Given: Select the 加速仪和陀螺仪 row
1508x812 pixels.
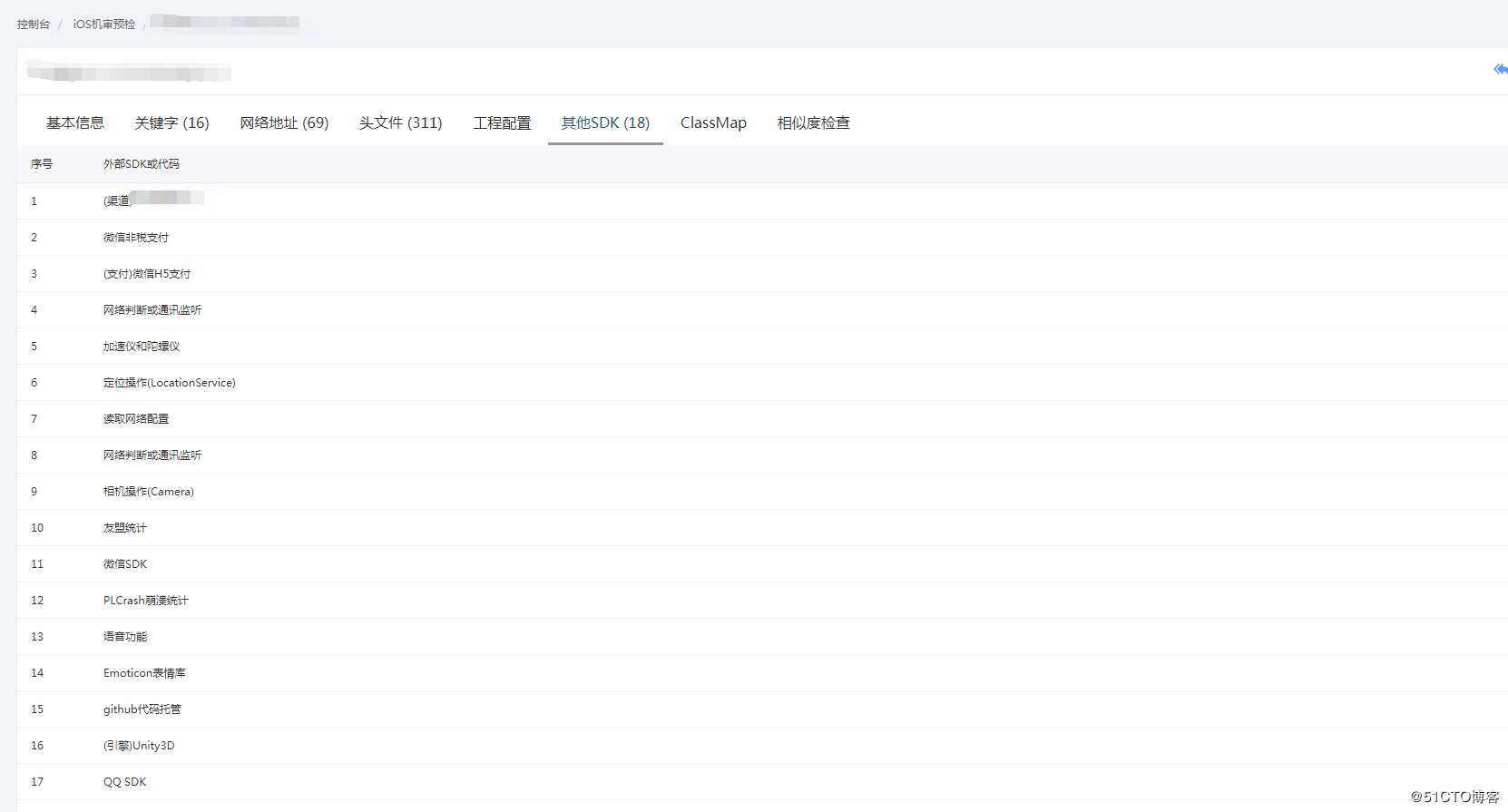Looking at the screenshot, I should (762, 347).
